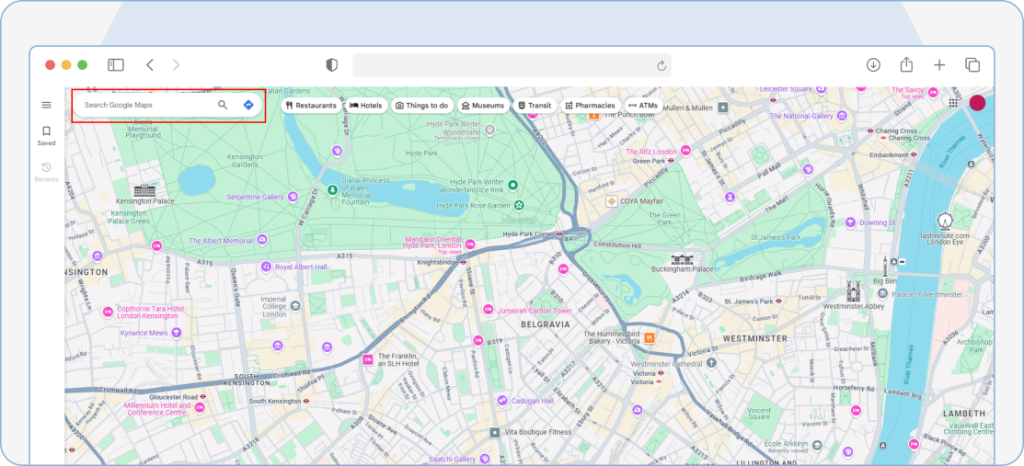Image resolution: width=1024 pixels, height=466 pixels.
Task: Show the tab overview
Action: pos(972,65)
